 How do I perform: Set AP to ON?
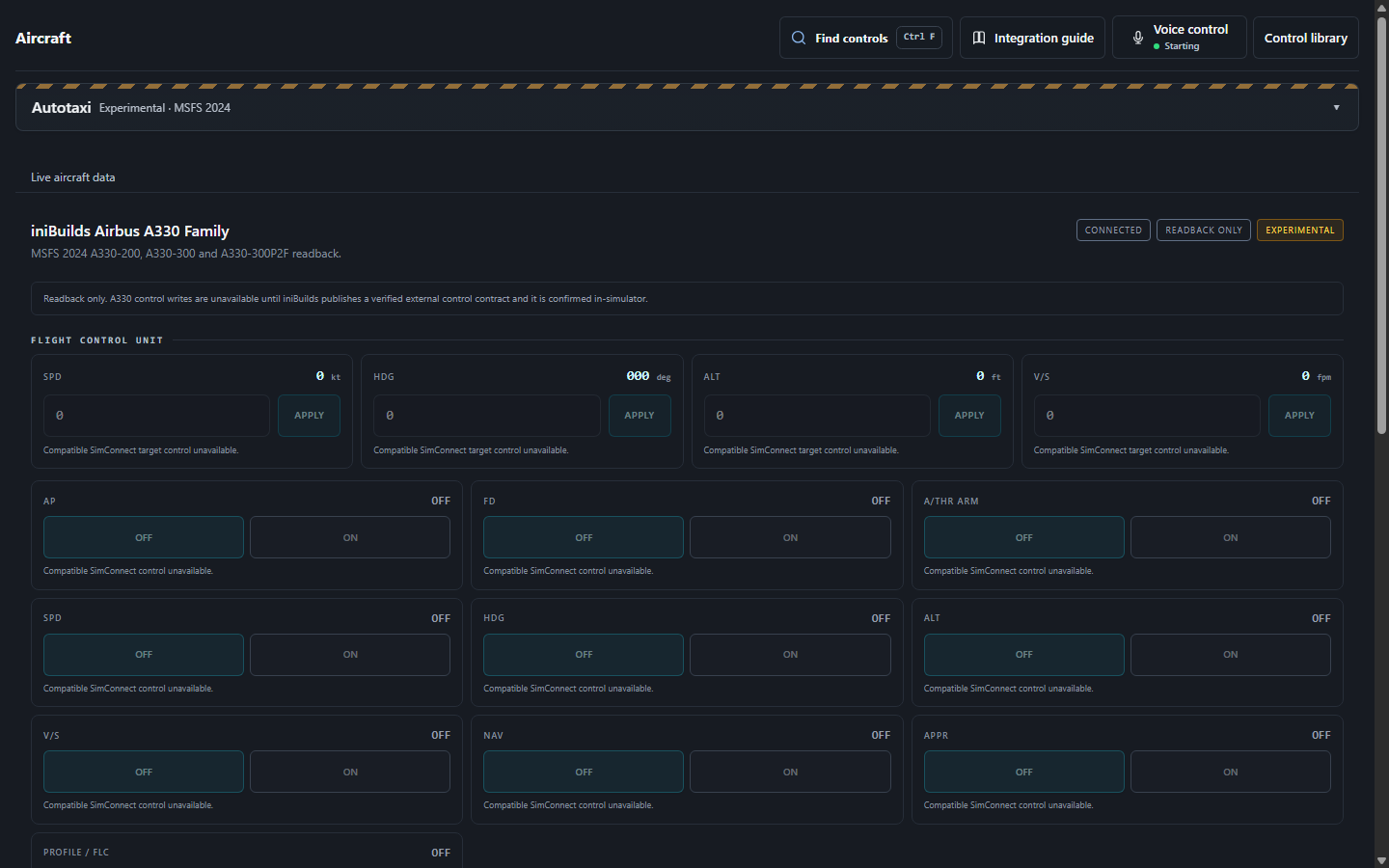(x=350, y=537)
